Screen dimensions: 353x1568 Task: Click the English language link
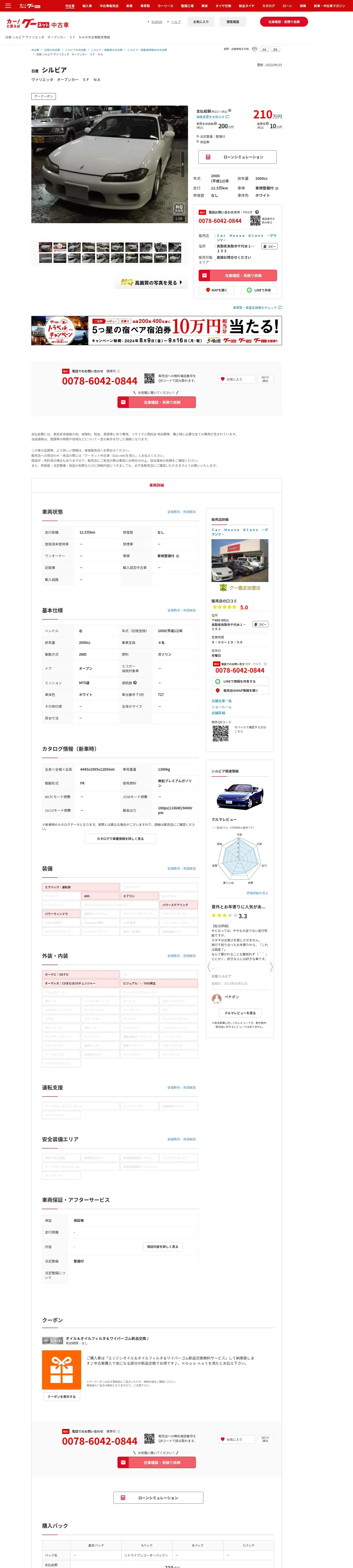pos(157,22)
